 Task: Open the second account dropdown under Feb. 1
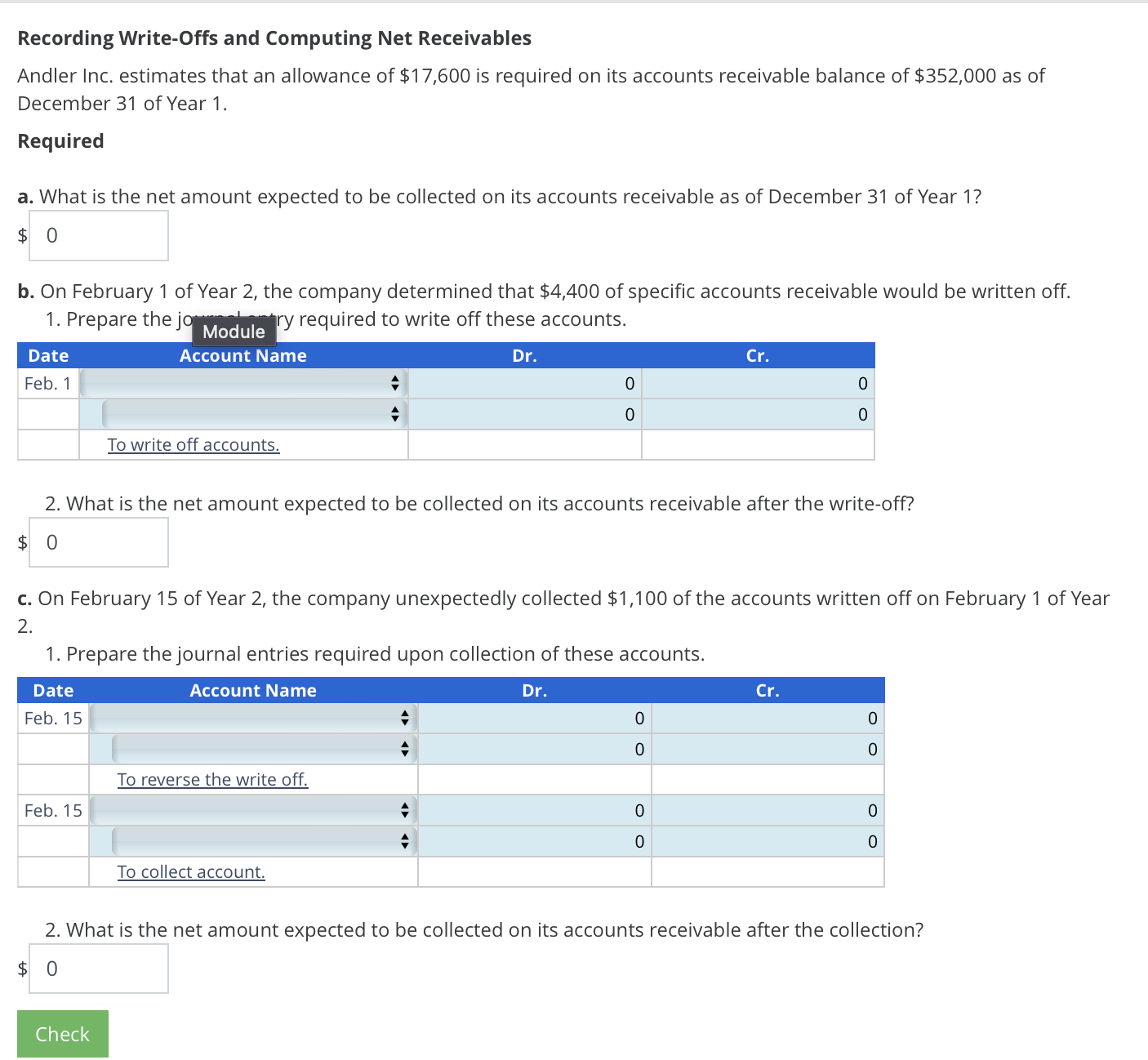tap(253, 414)
